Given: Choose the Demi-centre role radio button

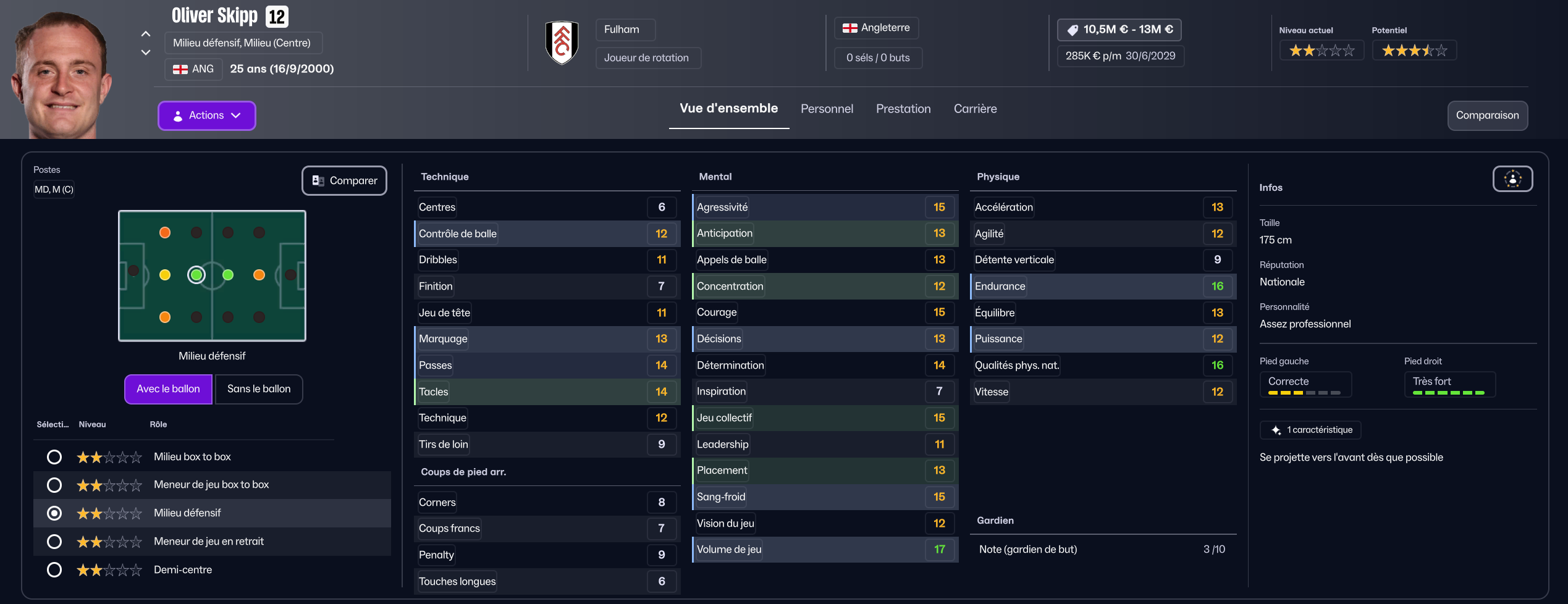Looking at the screenshot, I should tap(54, 569).
